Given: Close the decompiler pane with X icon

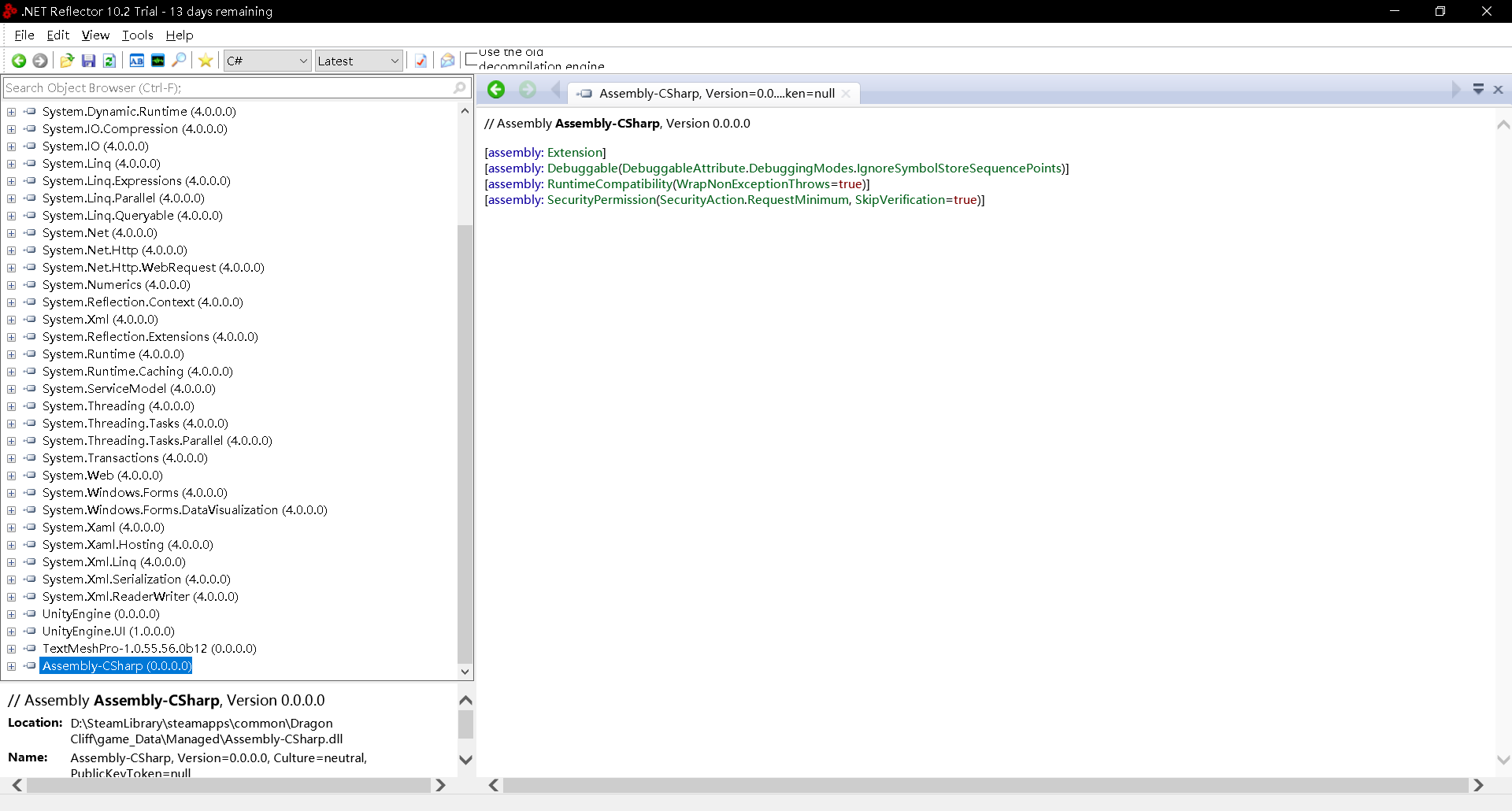Looking at the screenshot, I should 1499,90.
